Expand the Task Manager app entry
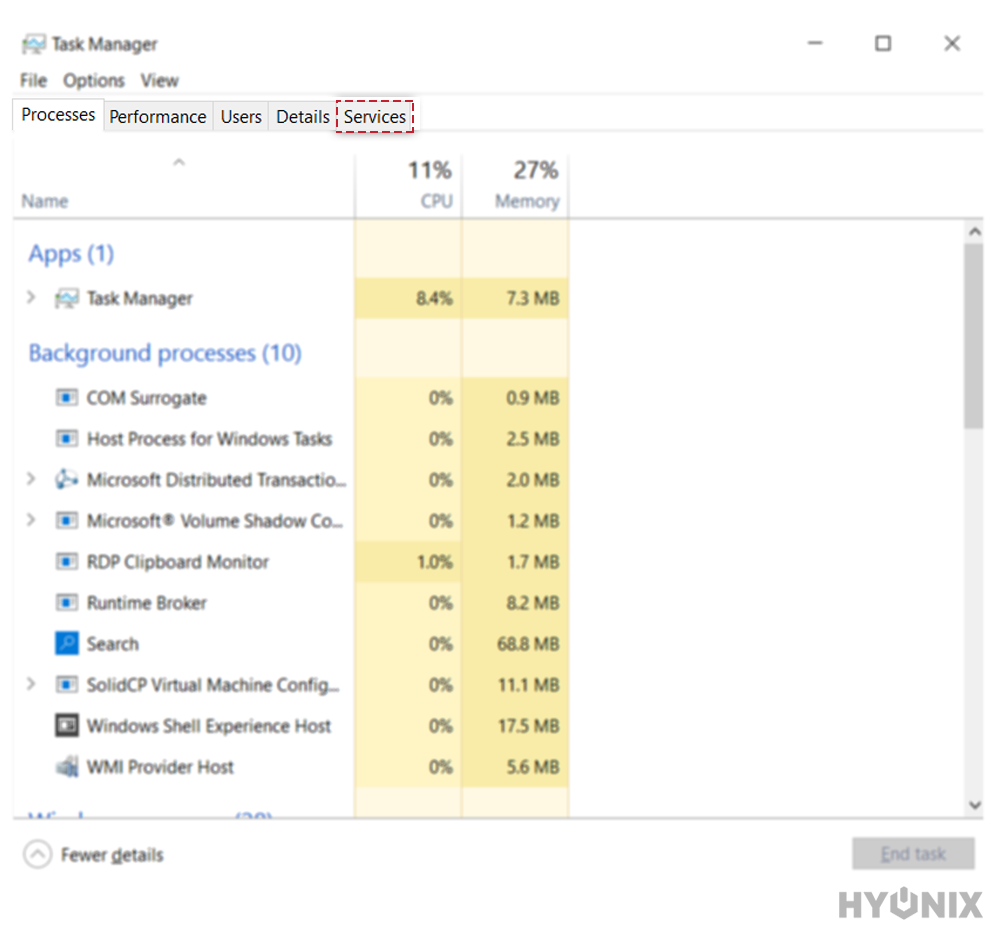 coord(29,297)
